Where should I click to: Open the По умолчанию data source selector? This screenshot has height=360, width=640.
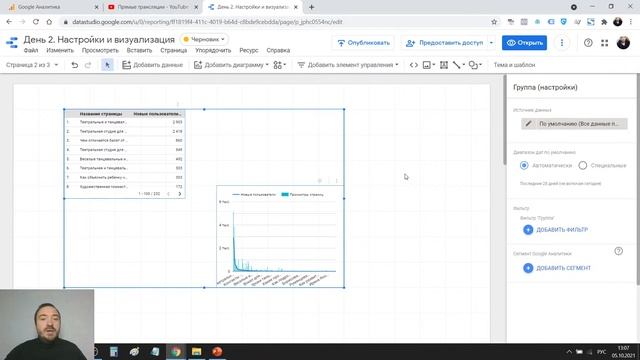coord(574,123)
